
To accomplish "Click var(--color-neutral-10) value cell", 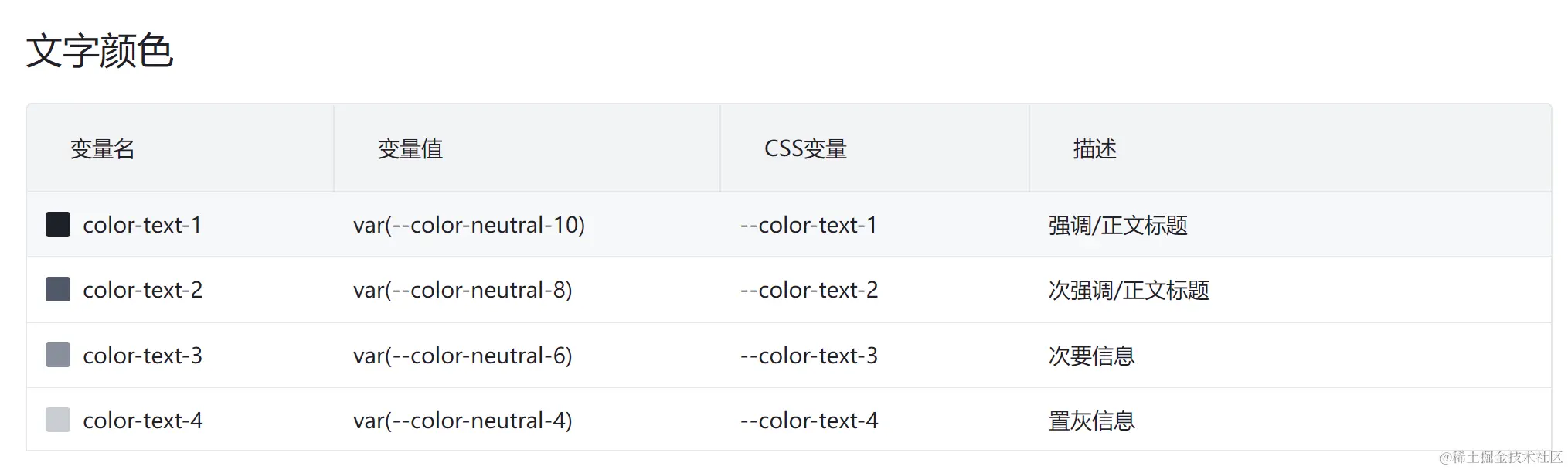I will [x=469, y=225].
